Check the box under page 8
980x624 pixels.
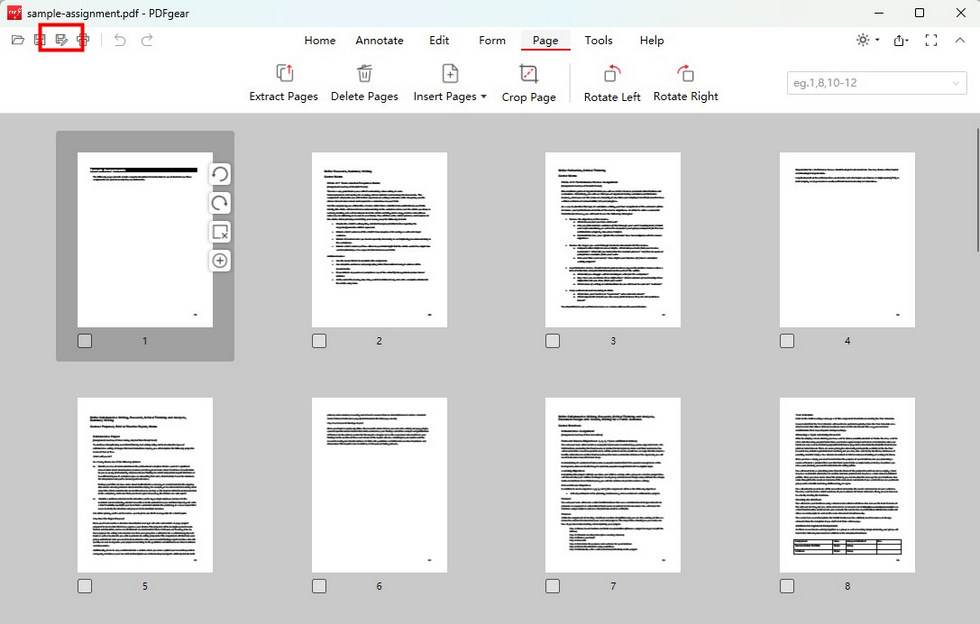pyautogui.click(x=787, y=586)
